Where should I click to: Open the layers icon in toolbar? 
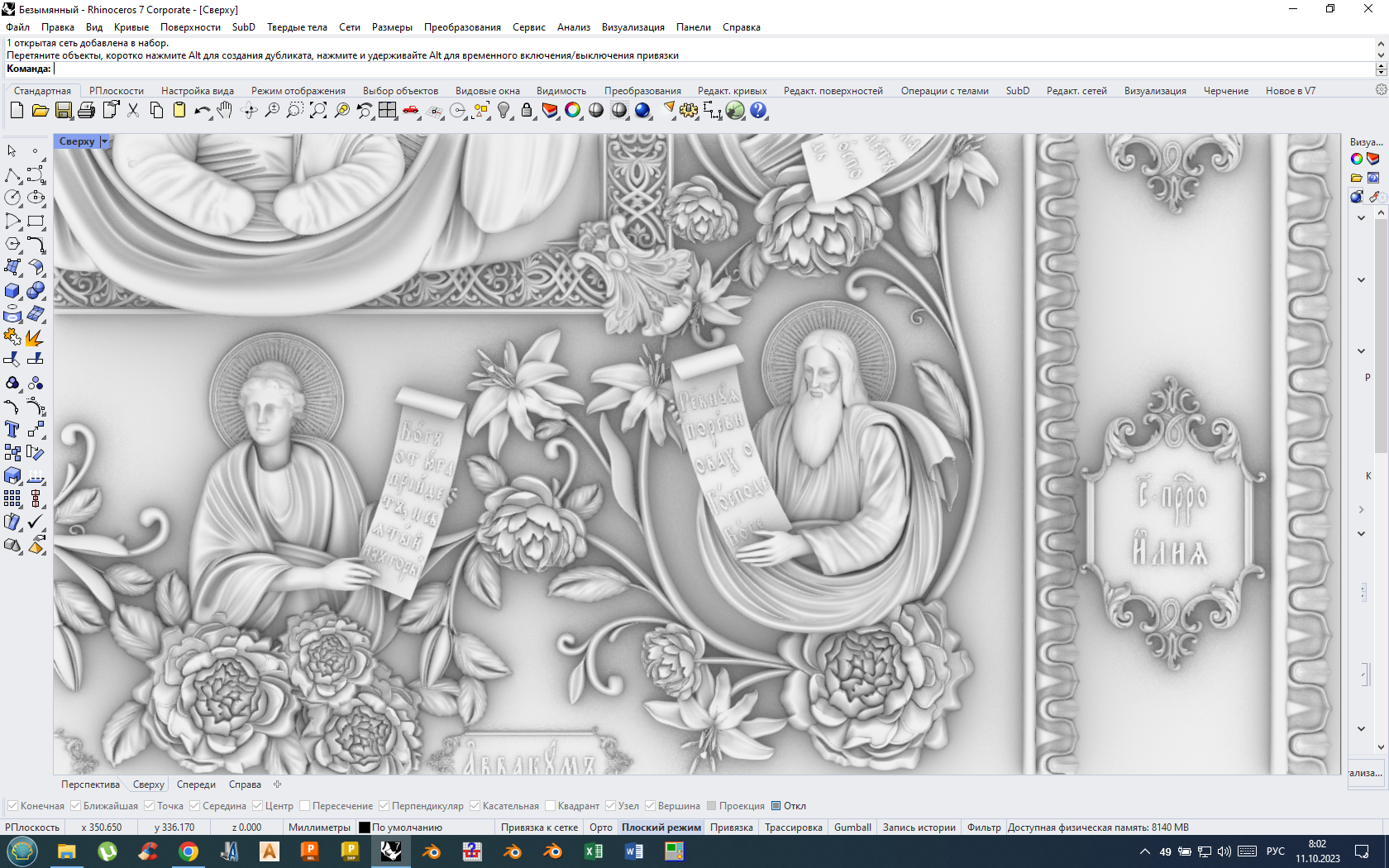(550, 110)
